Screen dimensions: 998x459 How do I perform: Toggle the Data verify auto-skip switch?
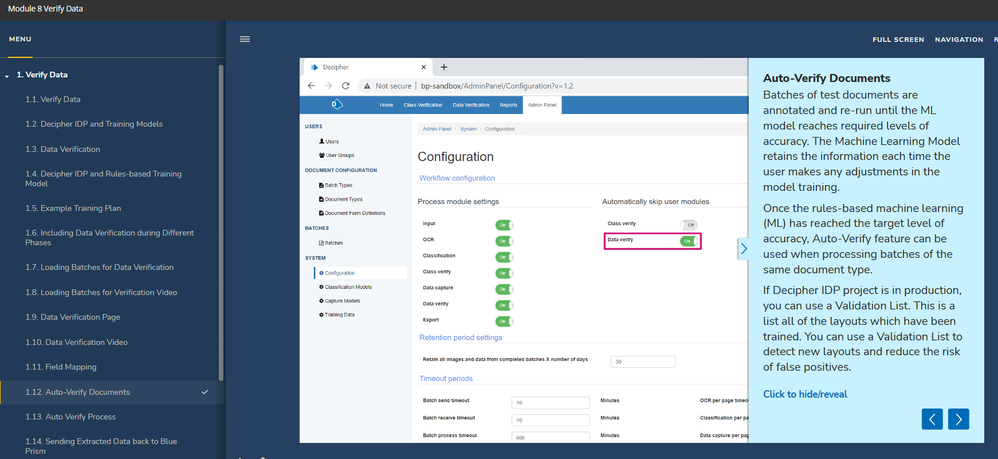click(x=689, y=241)
